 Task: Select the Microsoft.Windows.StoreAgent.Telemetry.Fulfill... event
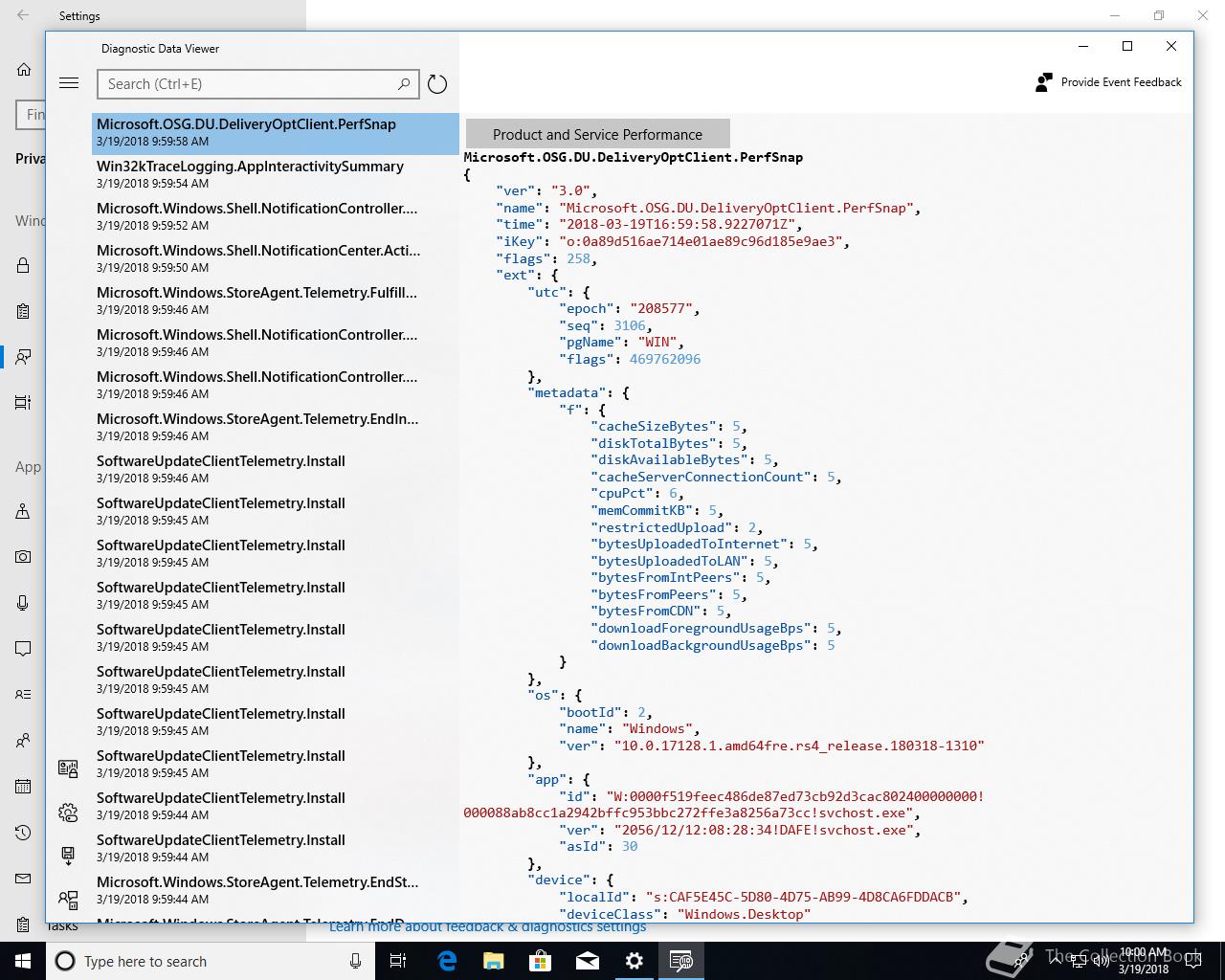[x=258, y=301]
